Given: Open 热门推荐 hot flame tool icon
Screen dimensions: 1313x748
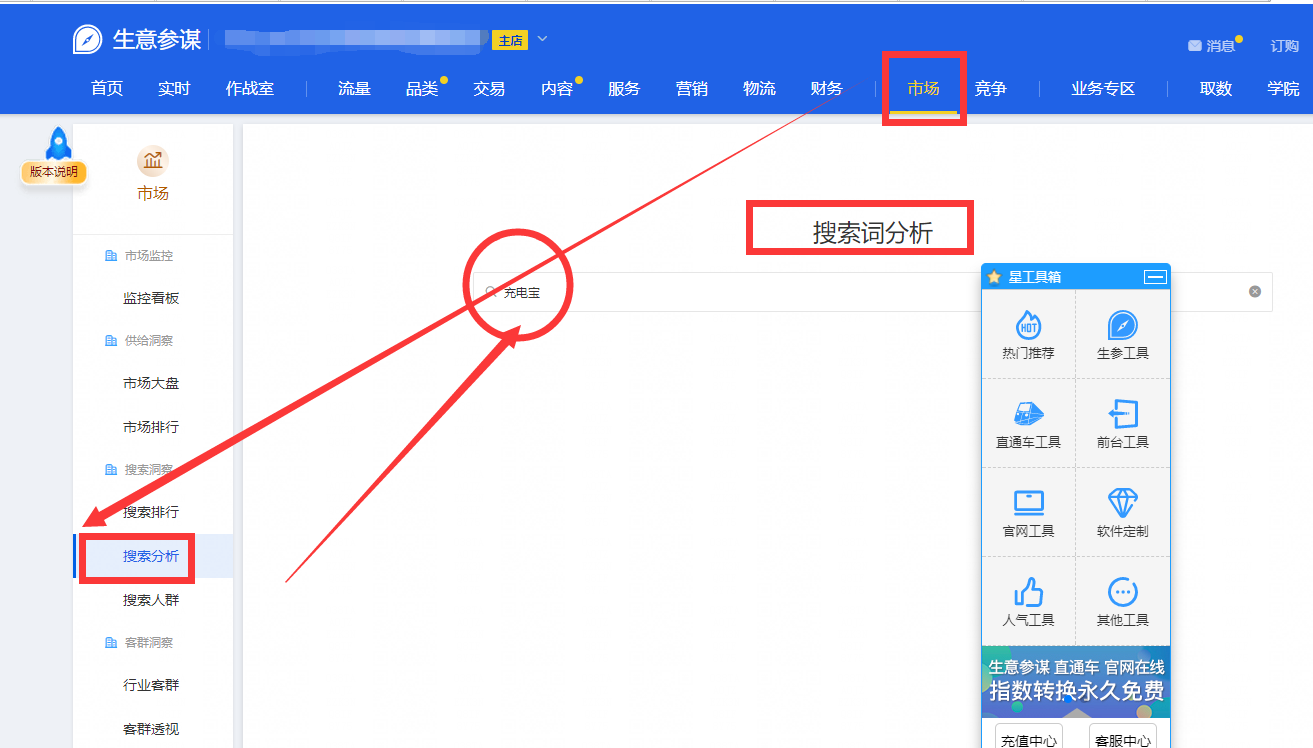Looking at the screenshot, I should tap(1028, 325).
